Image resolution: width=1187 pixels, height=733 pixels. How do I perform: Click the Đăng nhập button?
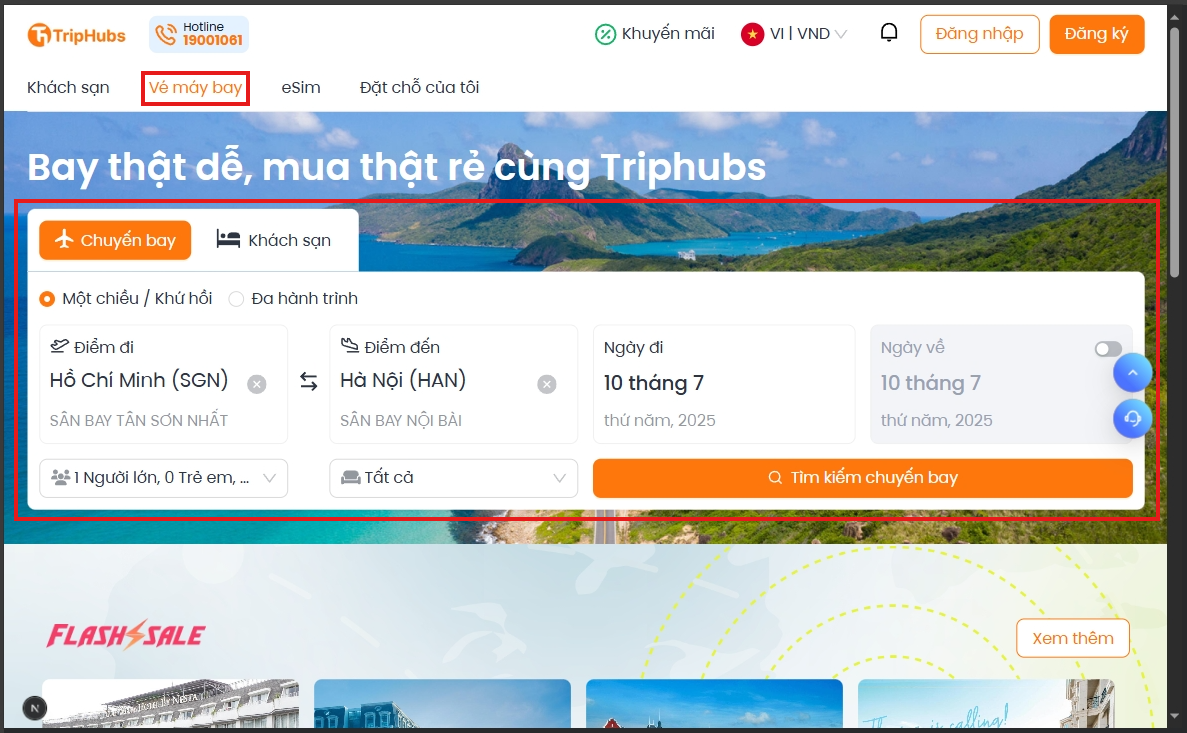tap(980, 34)
